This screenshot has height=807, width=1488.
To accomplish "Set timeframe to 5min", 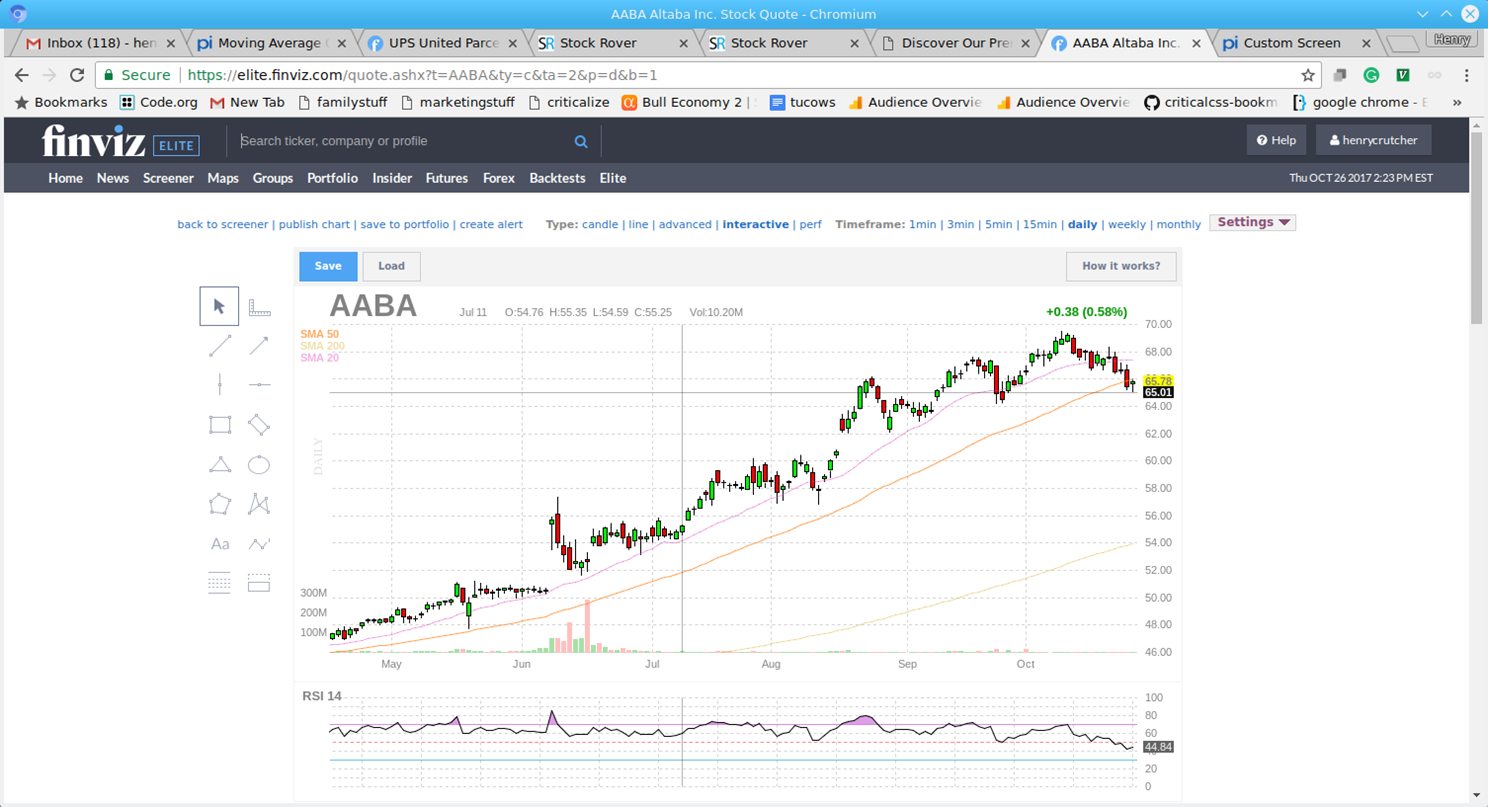I will pyautogui.click(x=999, y=224).
